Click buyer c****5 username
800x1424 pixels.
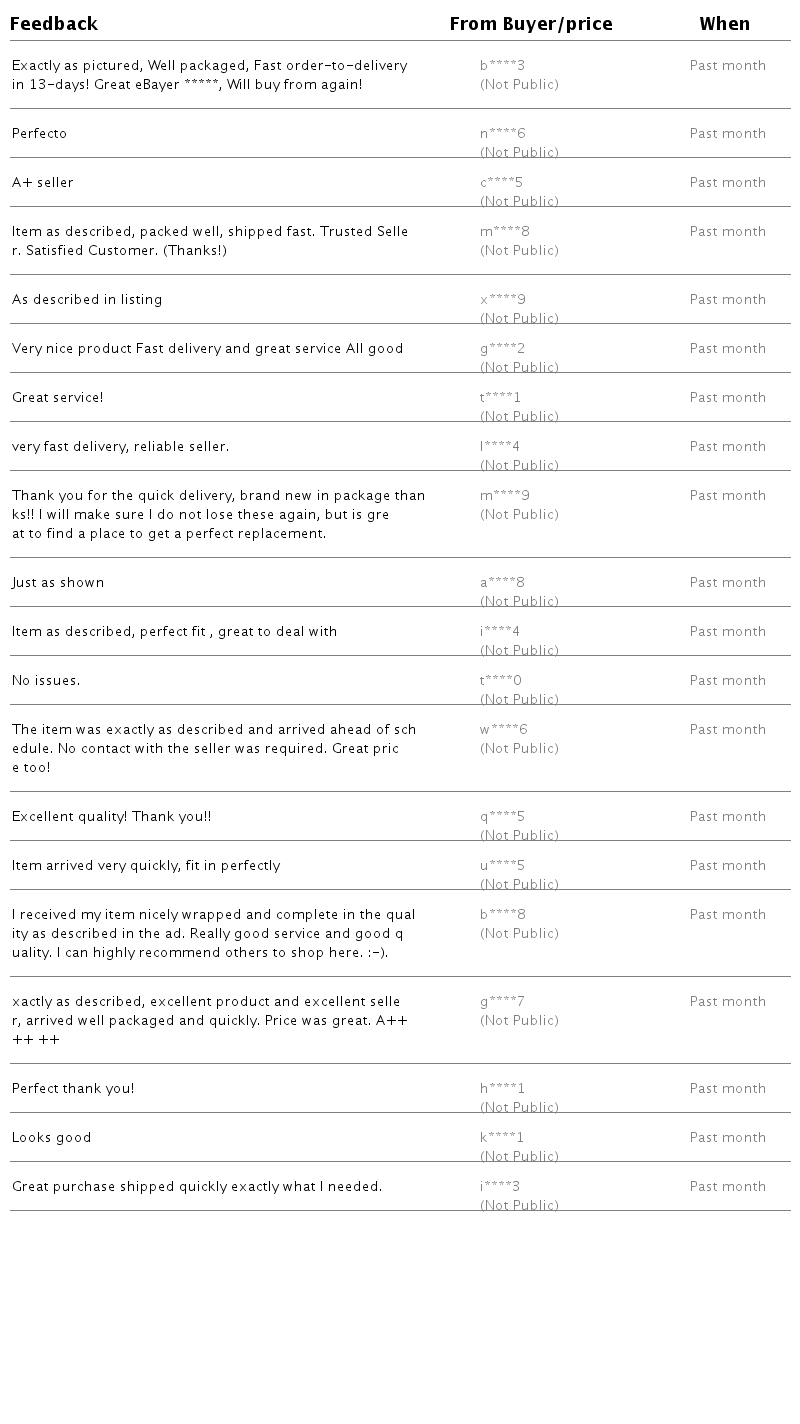(x=501, y=183)
